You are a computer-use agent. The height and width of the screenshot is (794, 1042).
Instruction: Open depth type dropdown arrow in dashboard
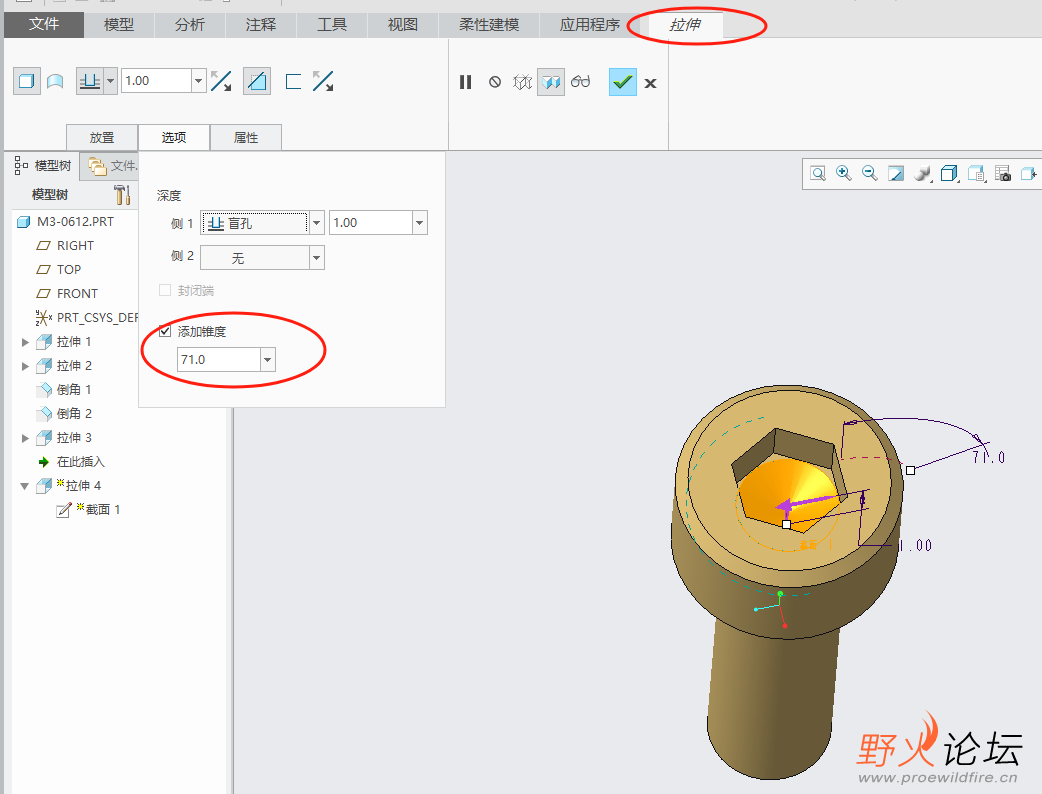click(110, 82)
